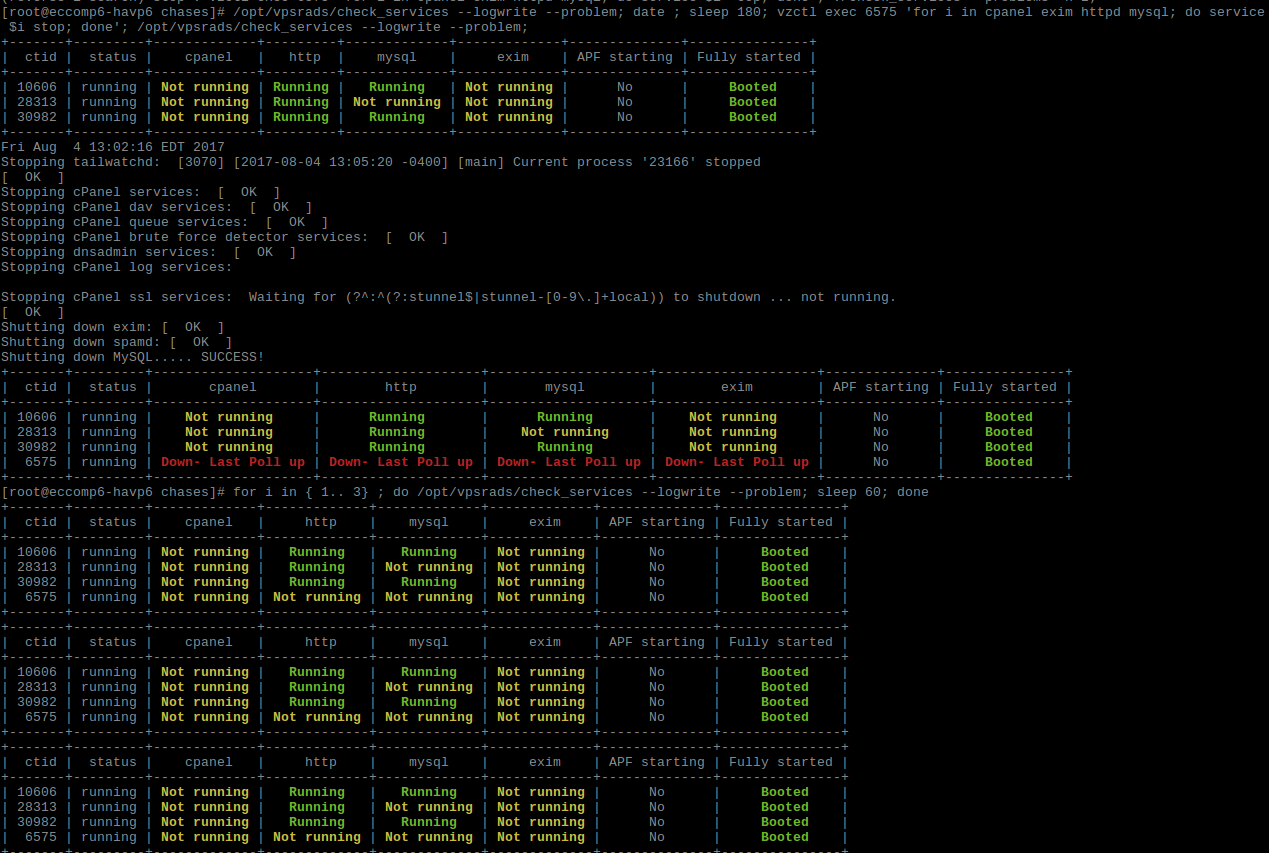Click the Stopping cPanel log services line

tap(116, 267)
